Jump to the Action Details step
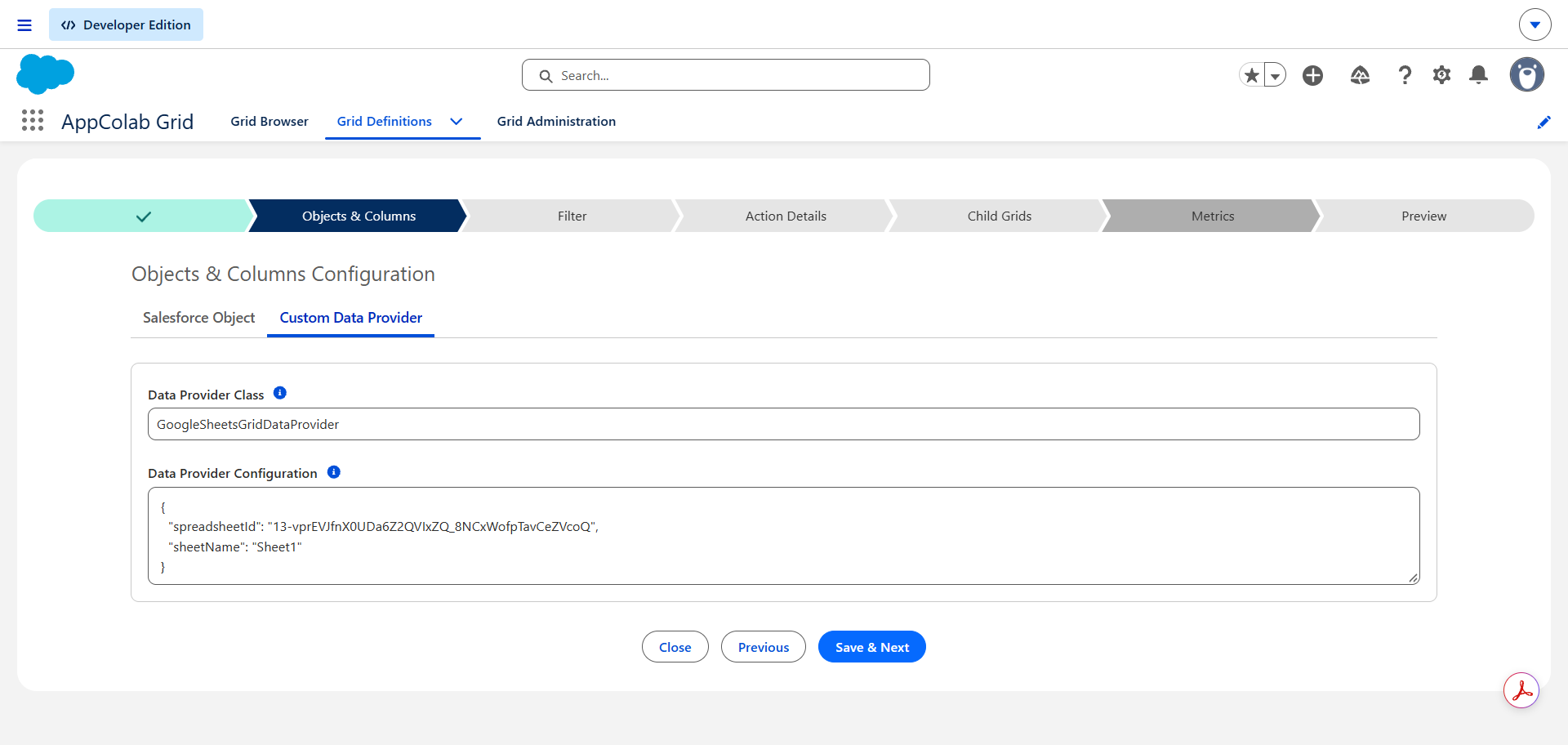1568x745 pixels. click(786, 216)
